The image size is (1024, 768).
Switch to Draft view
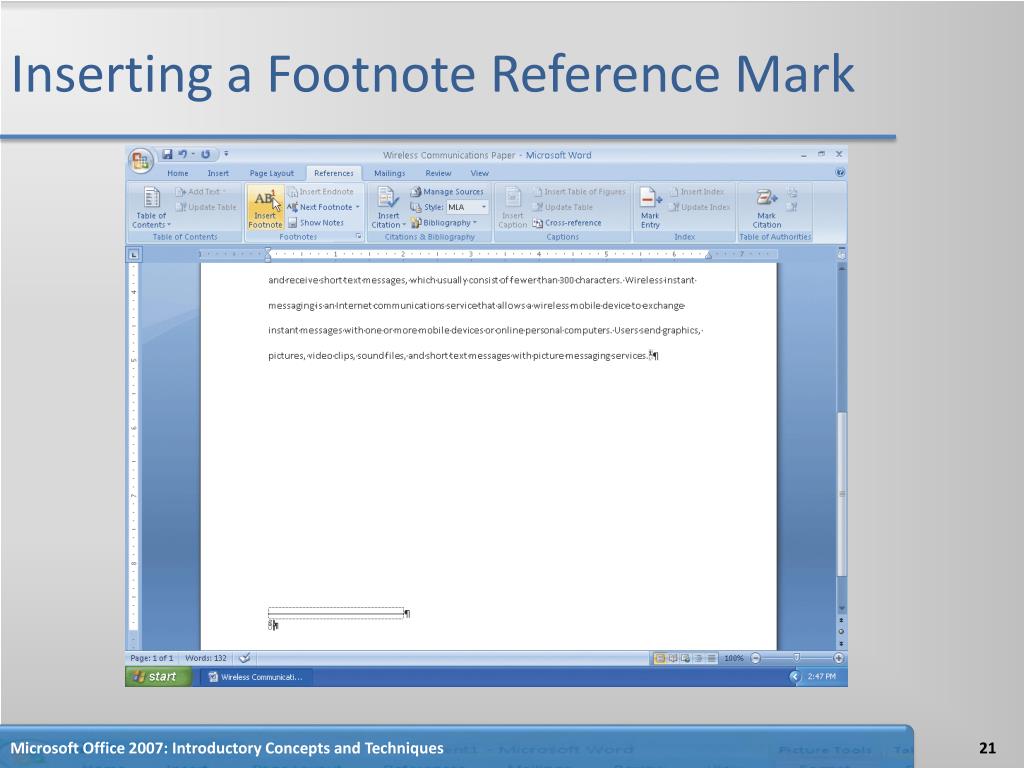click(711, 658)
